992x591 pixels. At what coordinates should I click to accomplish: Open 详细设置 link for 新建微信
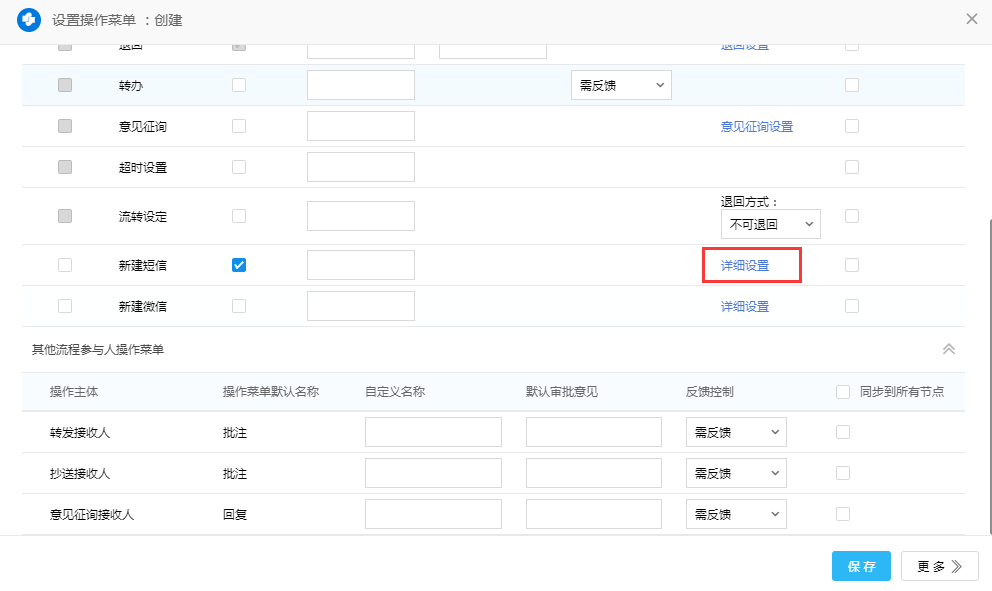pyautogui.click(x=745, y=307)
